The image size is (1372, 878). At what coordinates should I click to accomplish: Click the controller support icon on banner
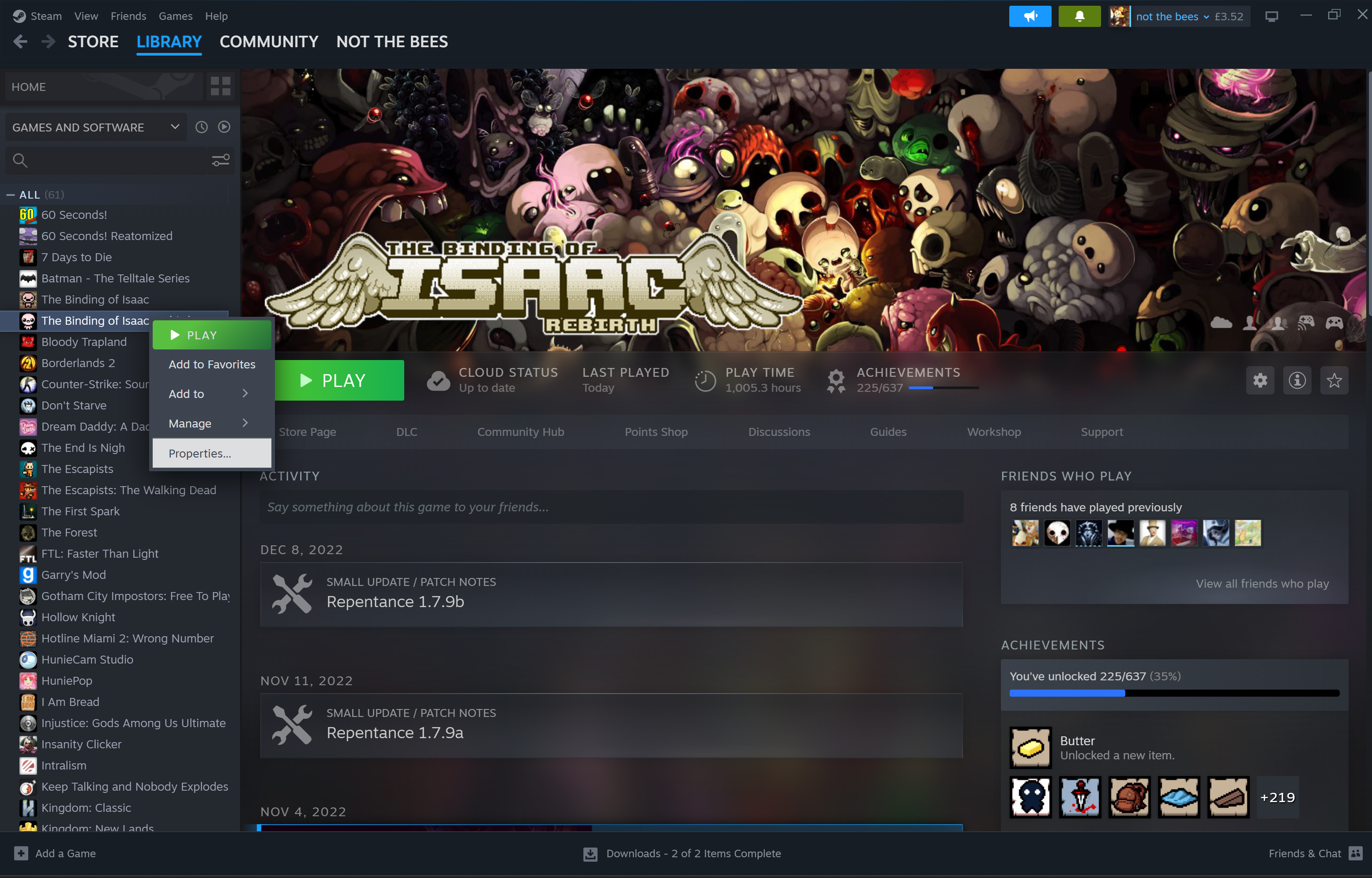point(1334,323)
